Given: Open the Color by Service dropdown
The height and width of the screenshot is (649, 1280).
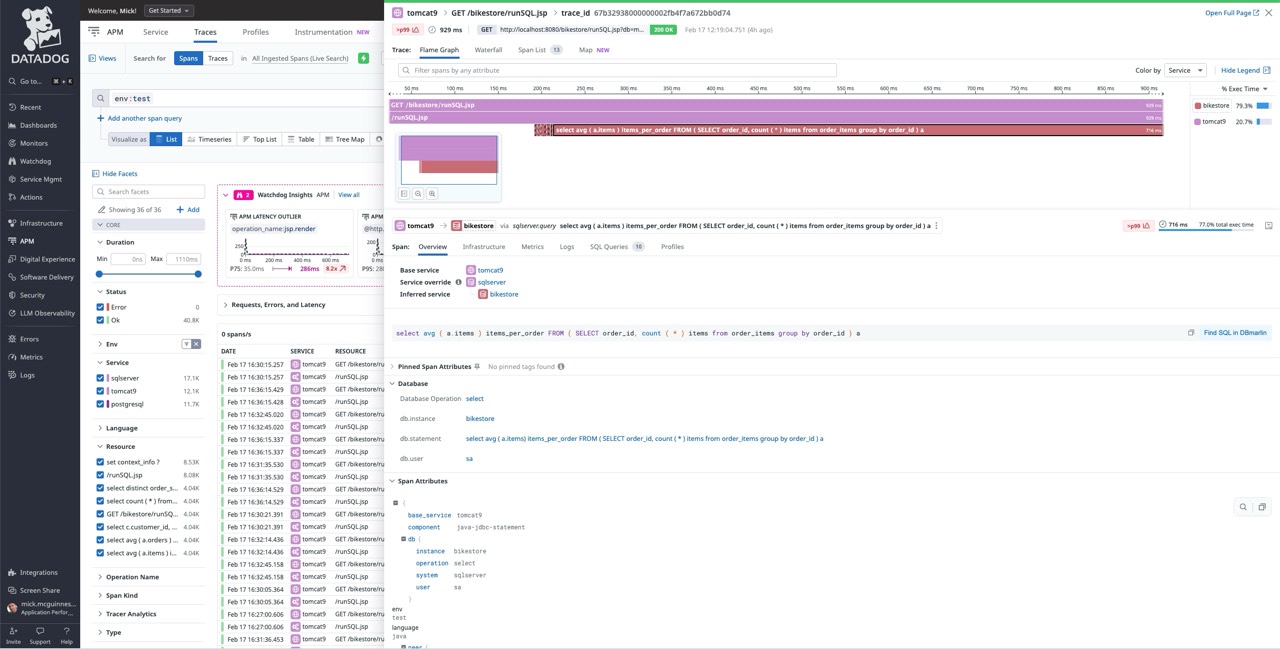Looking at the screenshot, I should [x=1185, y=70].
